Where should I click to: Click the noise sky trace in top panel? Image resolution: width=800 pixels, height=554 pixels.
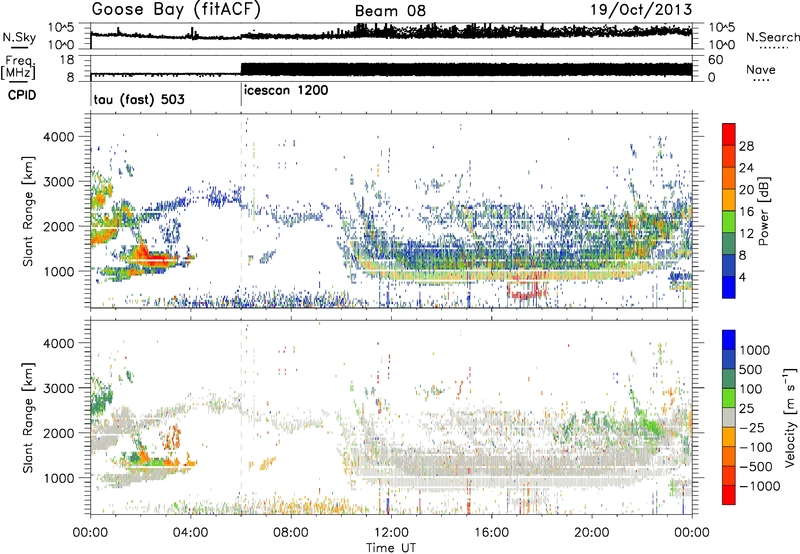(391, 32)
